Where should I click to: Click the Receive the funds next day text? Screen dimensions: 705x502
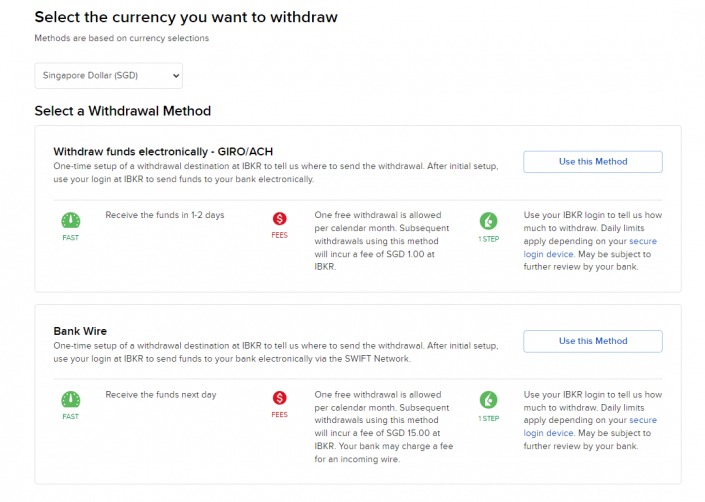[x=161, y=394]
